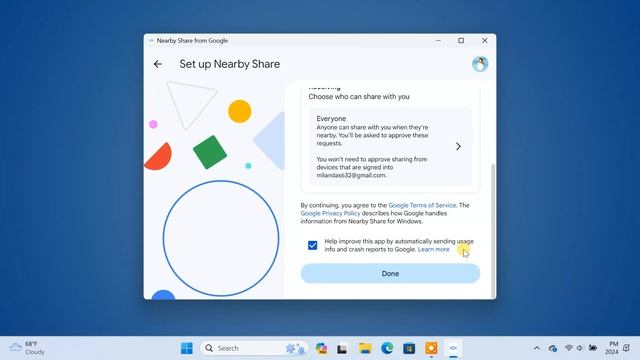
Task: Maximize the Nearby Share window
Action: tap(461, 41)
